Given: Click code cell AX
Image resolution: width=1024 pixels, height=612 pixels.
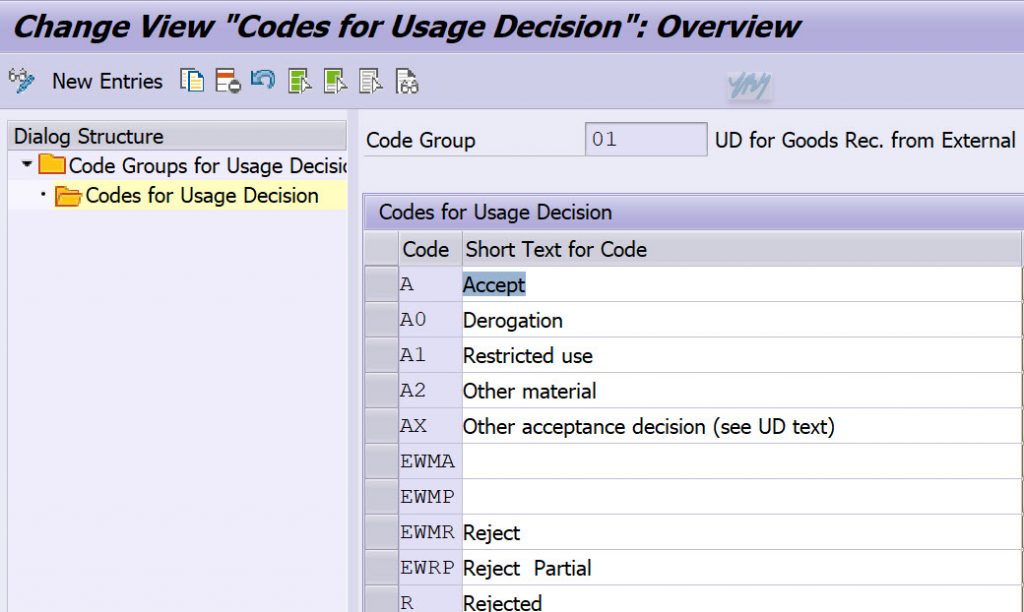Looking at the screenshot, I should [x=430, y=426].
